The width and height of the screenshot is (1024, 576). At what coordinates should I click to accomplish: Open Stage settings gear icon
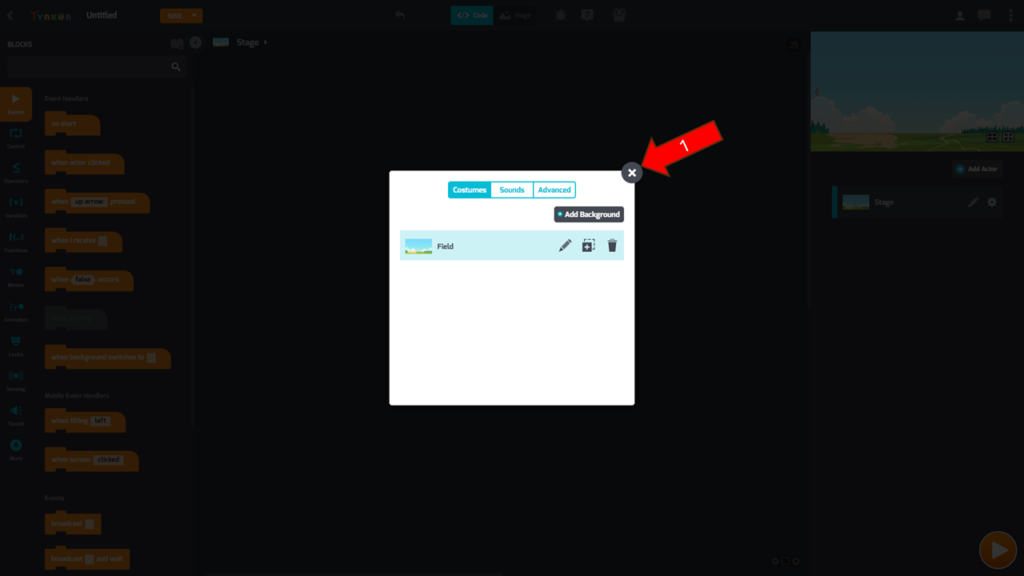click(992, 202)
